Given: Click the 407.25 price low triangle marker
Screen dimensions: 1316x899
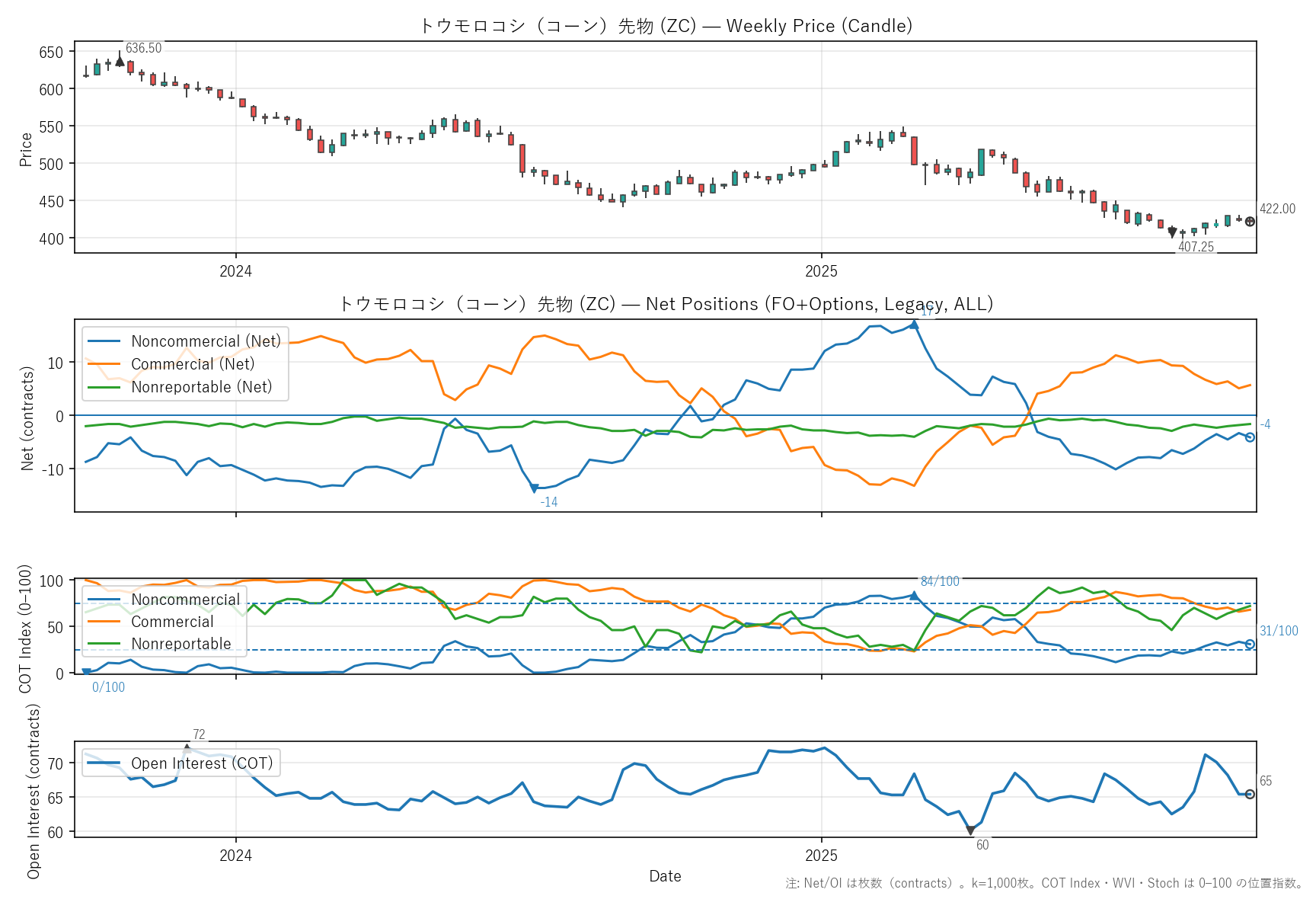Looking at the screenshot, I should tap(1172, 232).
